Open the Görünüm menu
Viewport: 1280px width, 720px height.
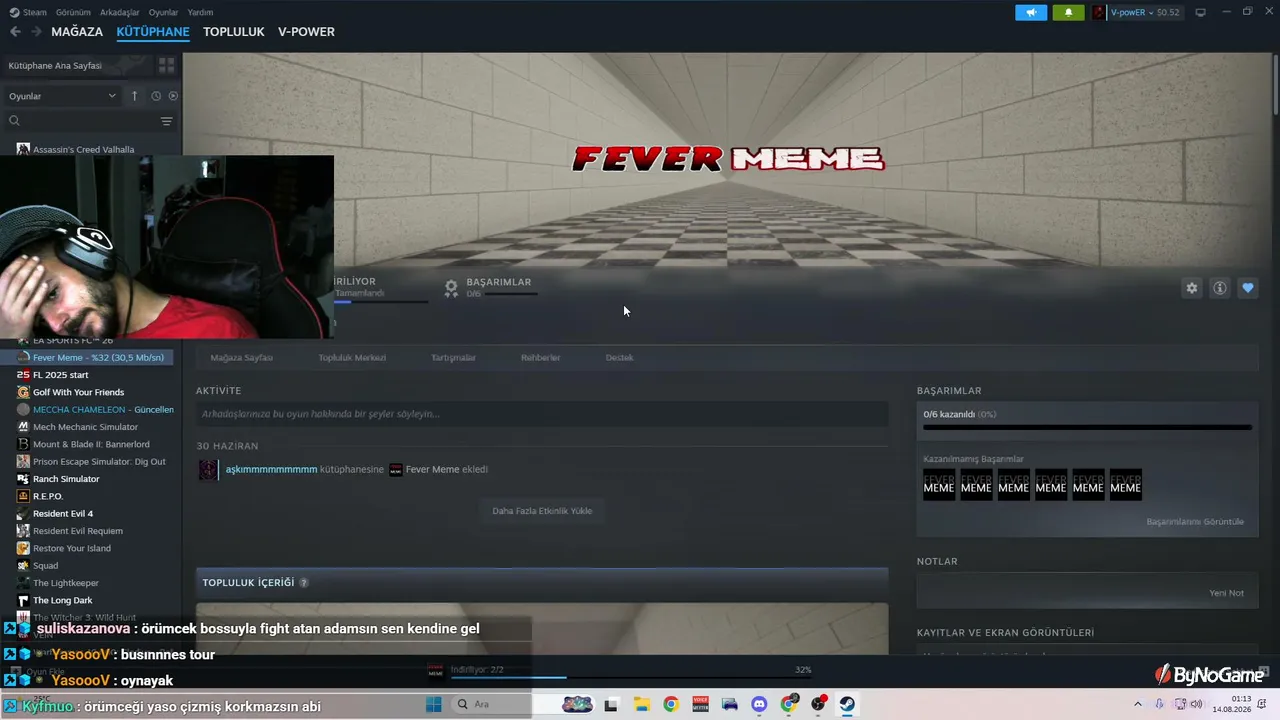(73, 12)
